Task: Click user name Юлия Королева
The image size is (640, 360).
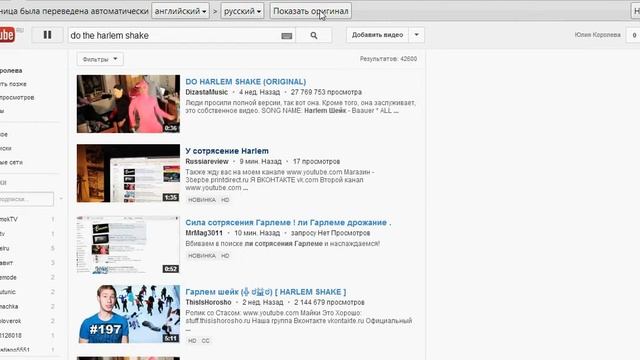Action: point(598,35)
